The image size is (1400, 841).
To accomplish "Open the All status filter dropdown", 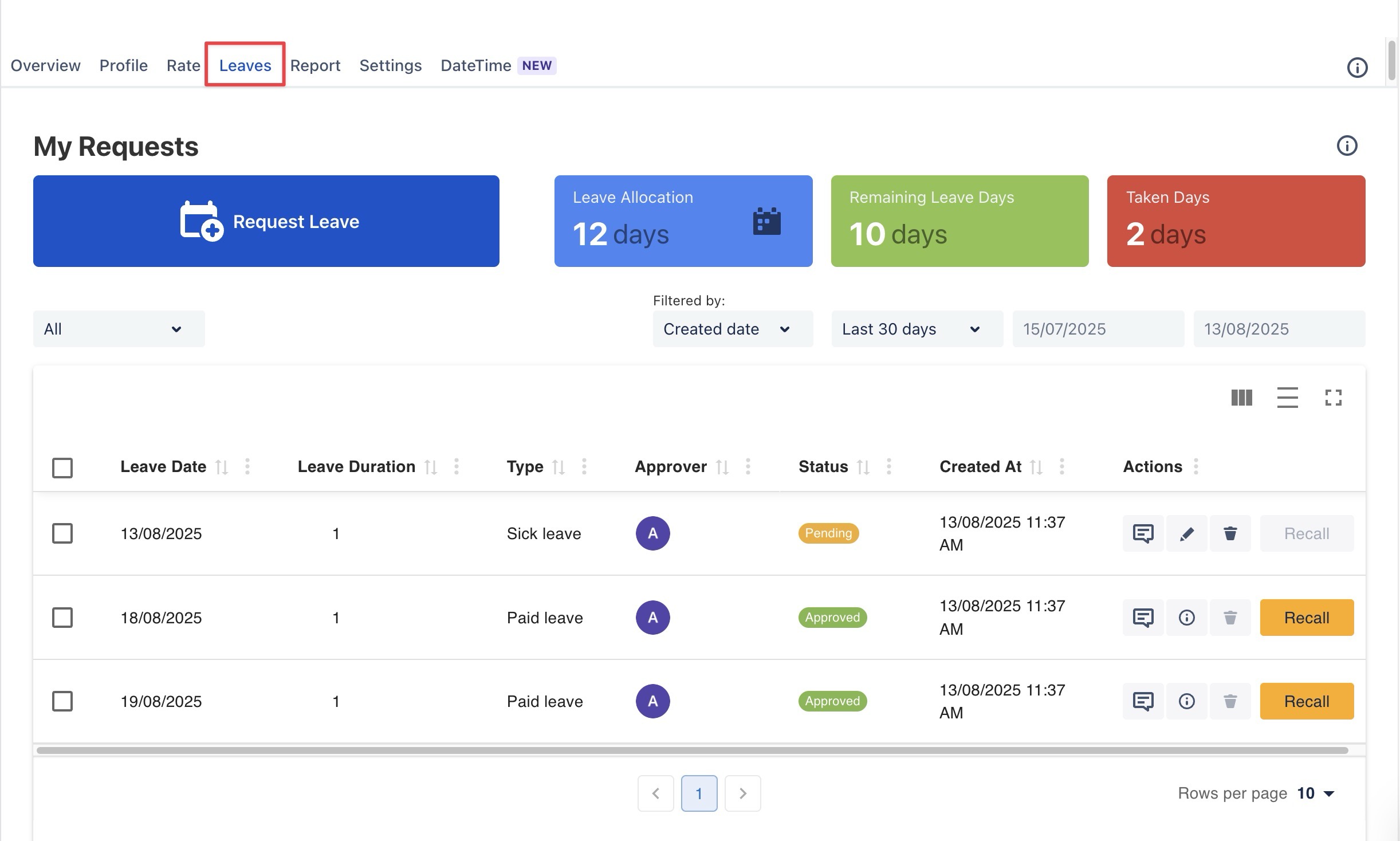I will [x=119, y=329].
